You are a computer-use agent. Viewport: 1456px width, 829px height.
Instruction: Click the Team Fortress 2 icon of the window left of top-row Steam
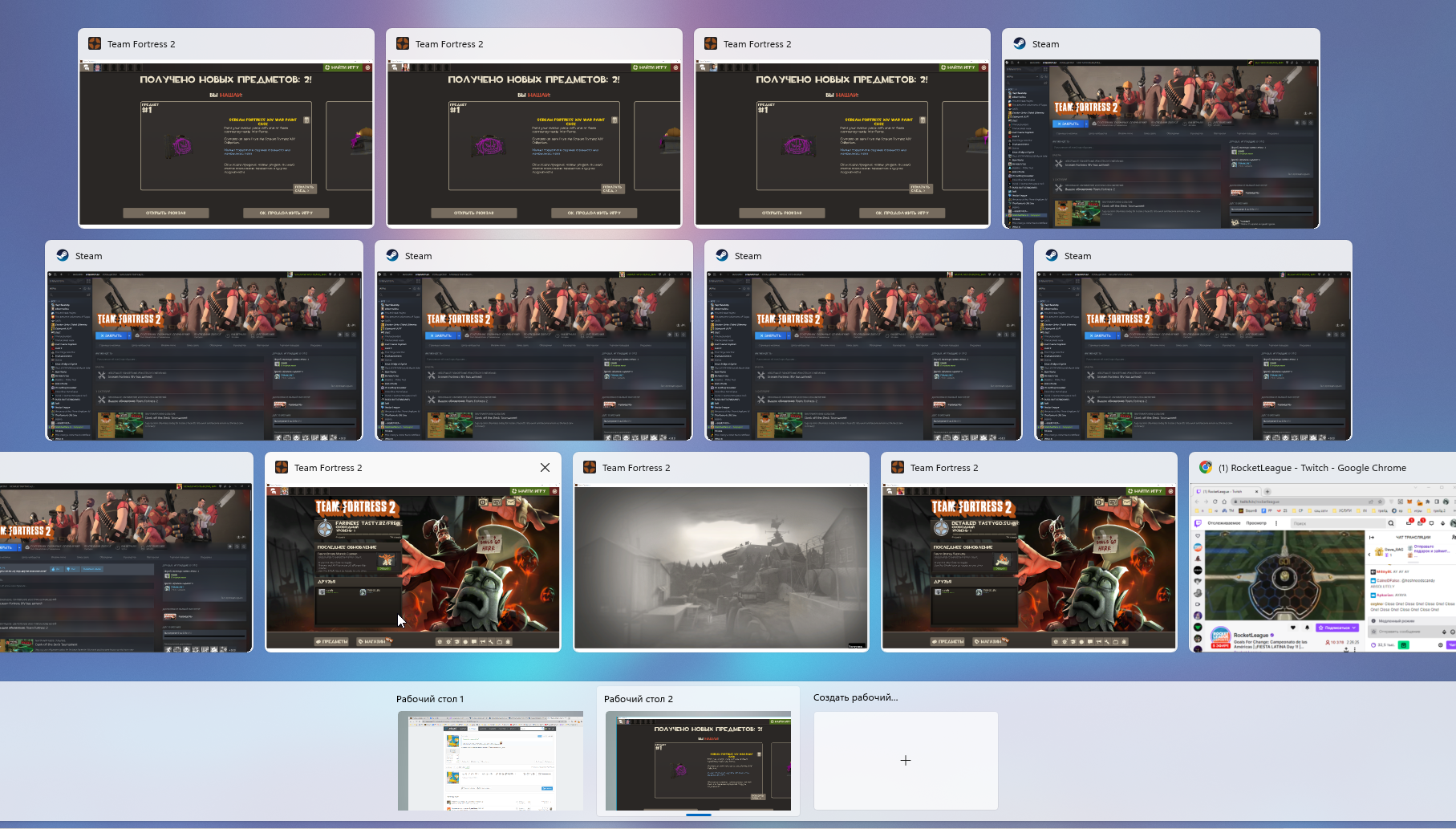pos(711,44)
